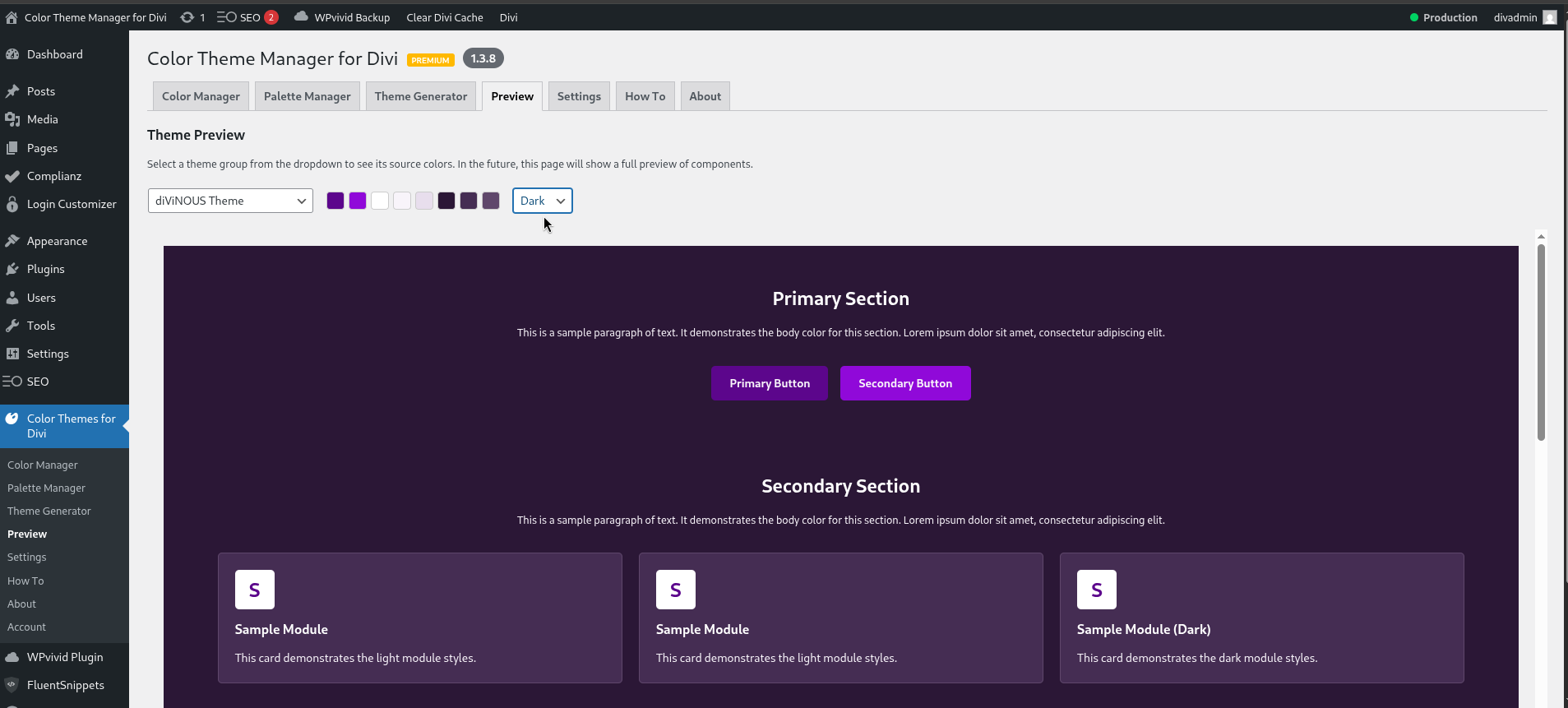Click the preview pane vertical scrollbar

click(1541, 342)
